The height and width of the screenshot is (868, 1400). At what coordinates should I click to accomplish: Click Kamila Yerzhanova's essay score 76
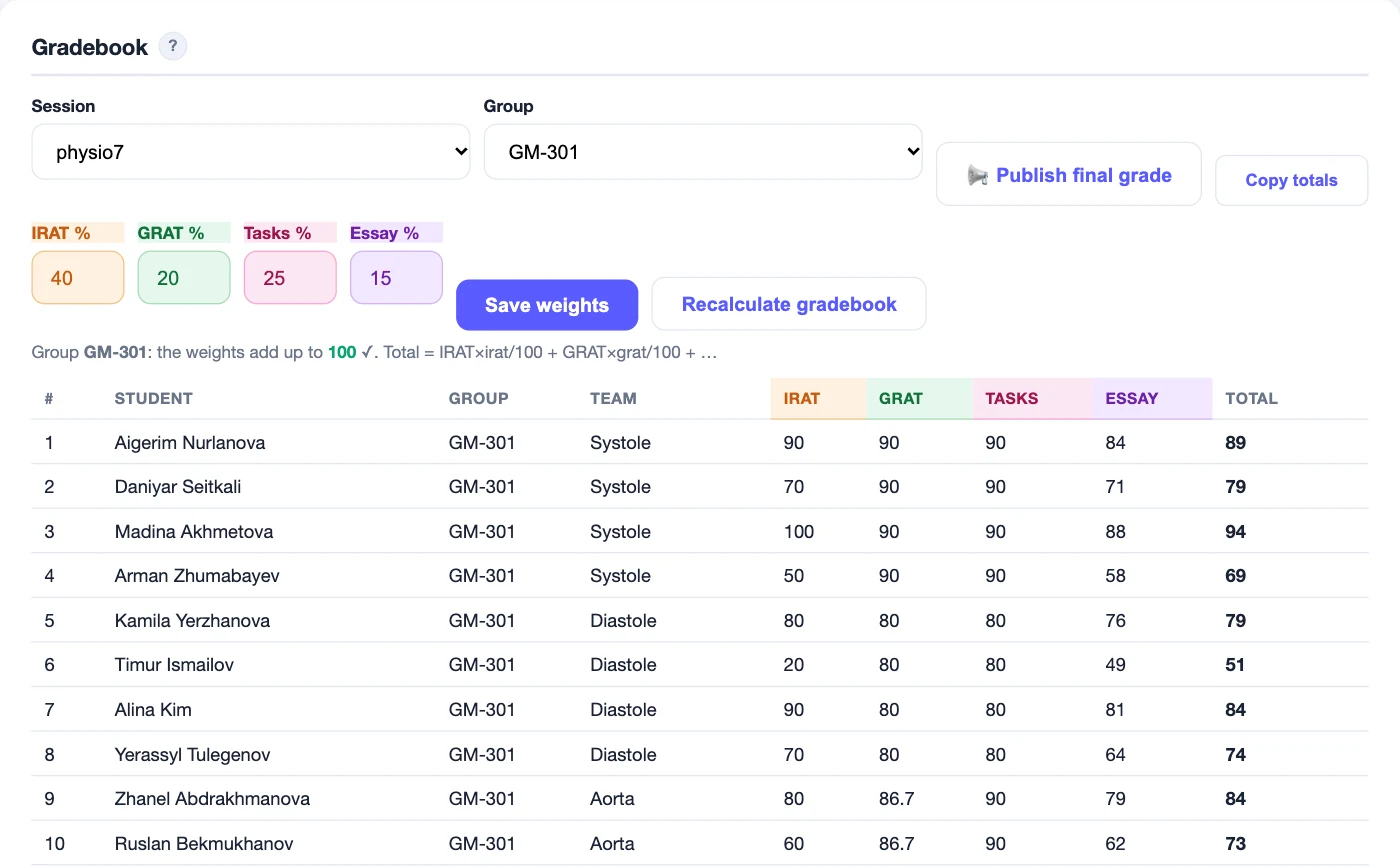coord(1115,620)
